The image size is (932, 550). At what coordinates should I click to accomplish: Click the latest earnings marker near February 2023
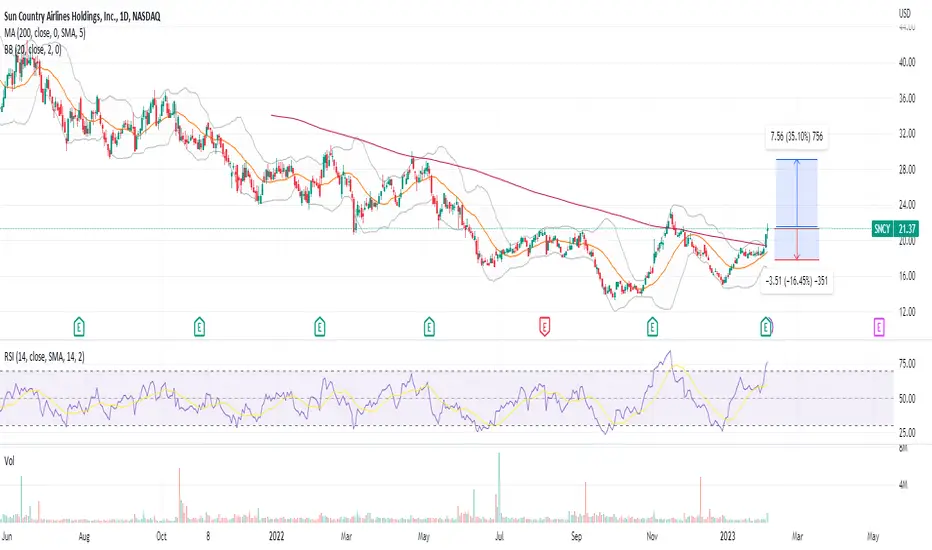[766, 326]
